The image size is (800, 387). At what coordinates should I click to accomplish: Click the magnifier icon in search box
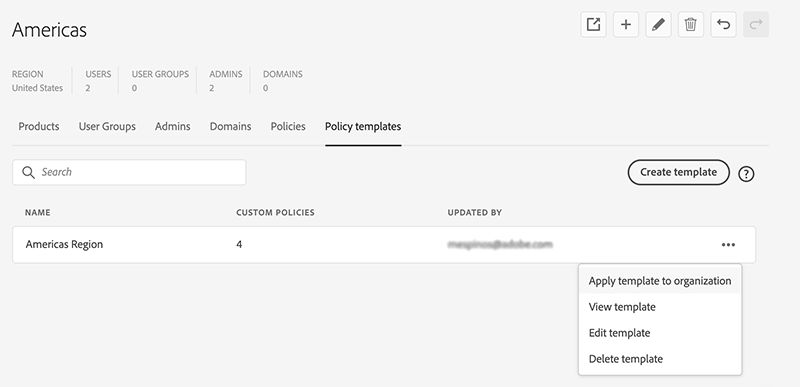28,172
